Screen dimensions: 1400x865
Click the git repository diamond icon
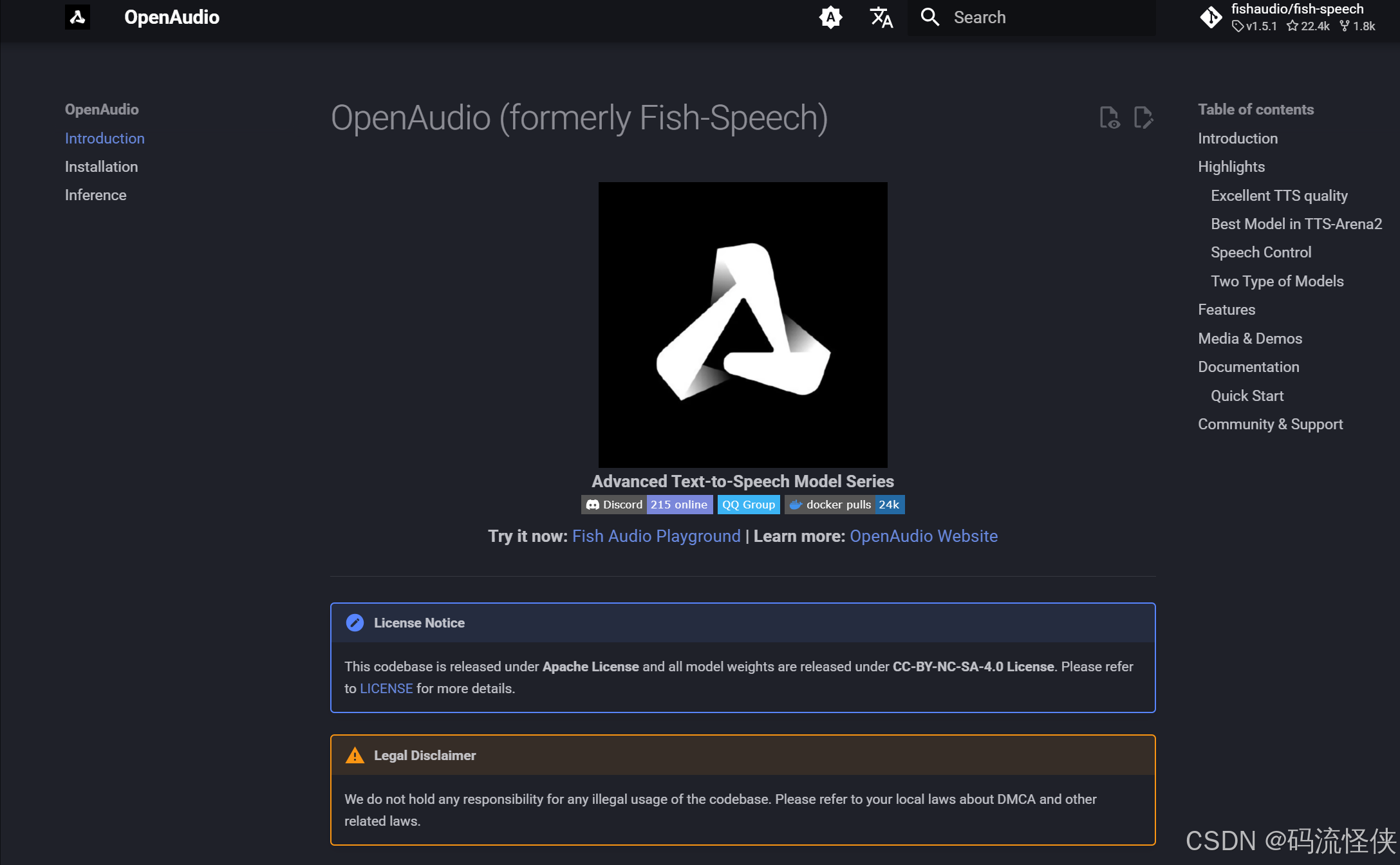coord(1211,17)
